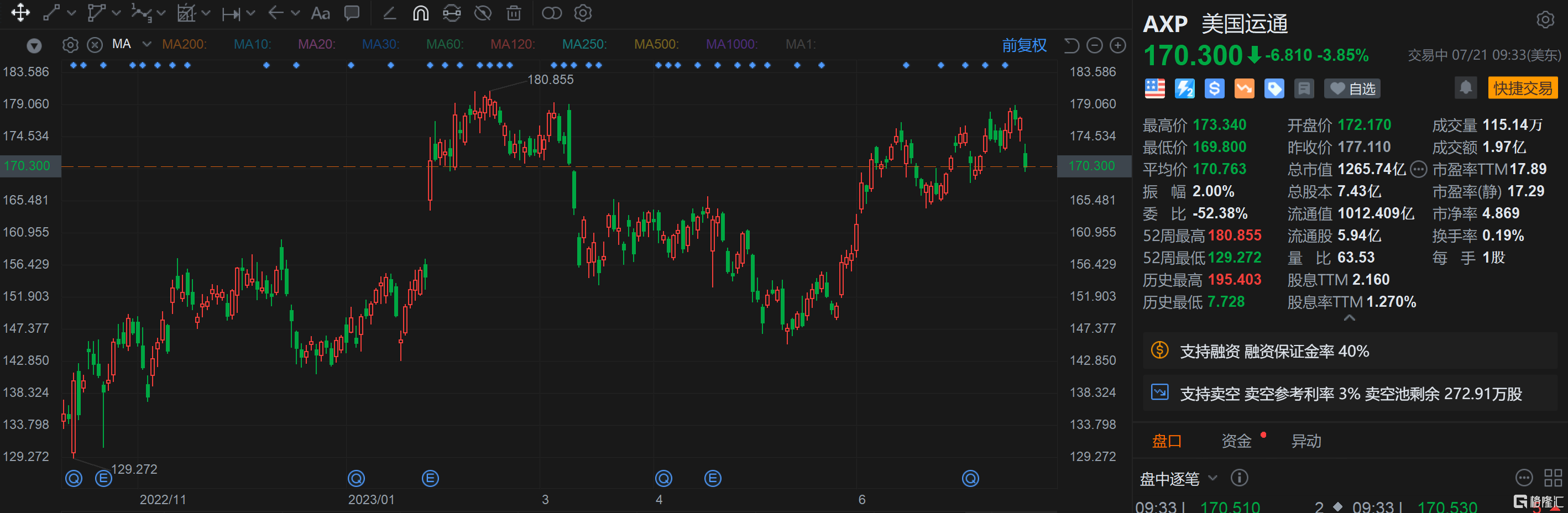
Task: Remove the MA indicator with X
Action: pyautogui.click(x=95, y=45)
